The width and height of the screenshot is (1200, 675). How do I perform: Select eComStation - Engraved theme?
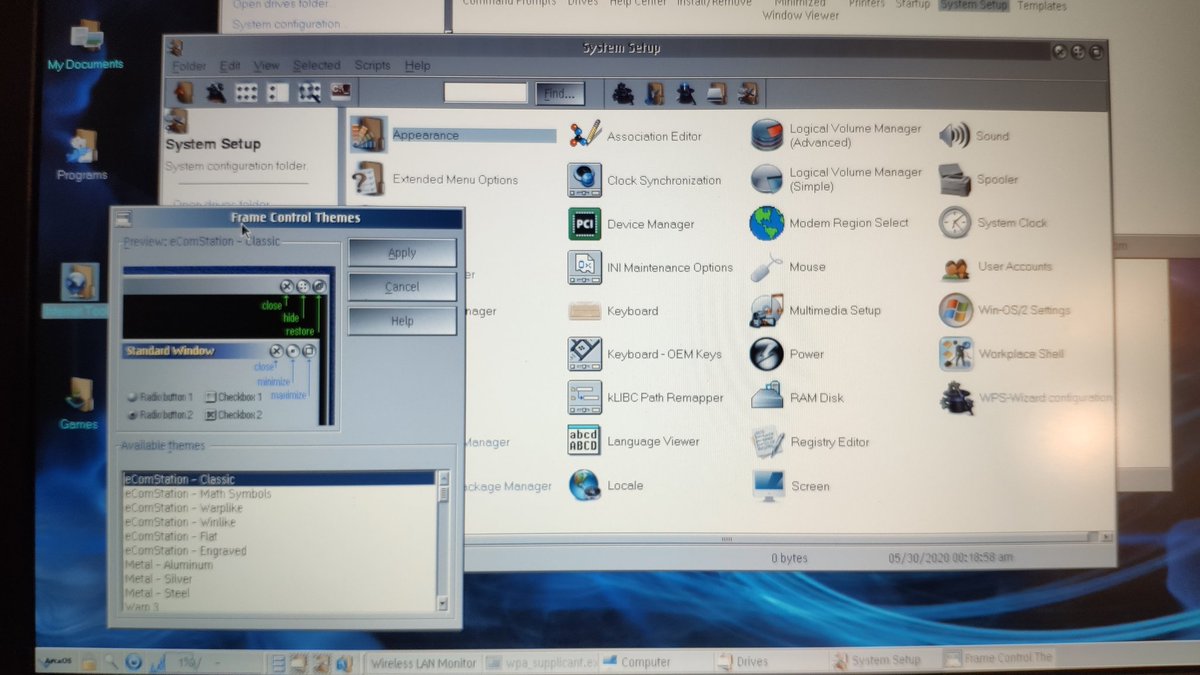click(x=279, y=551)
